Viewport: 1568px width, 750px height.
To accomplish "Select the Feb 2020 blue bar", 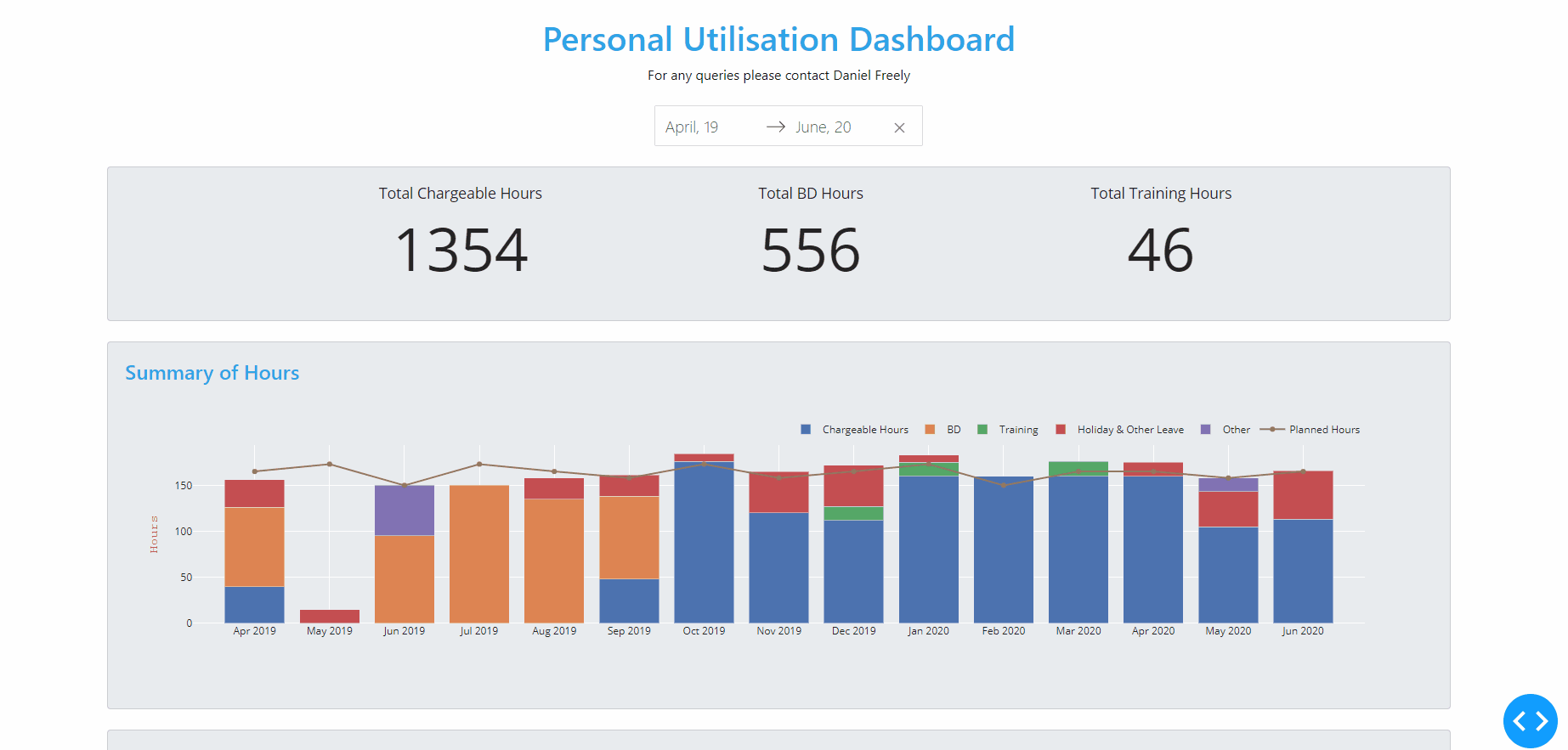I will click(1004, 550).
